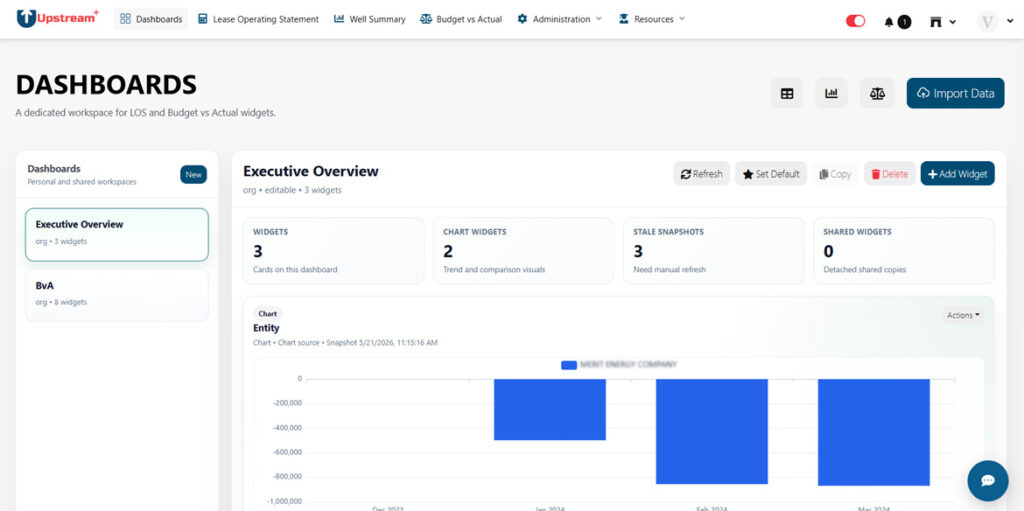
Task: Open the Entity widget Actions dropdown
Action: click(x=963, y=316)
